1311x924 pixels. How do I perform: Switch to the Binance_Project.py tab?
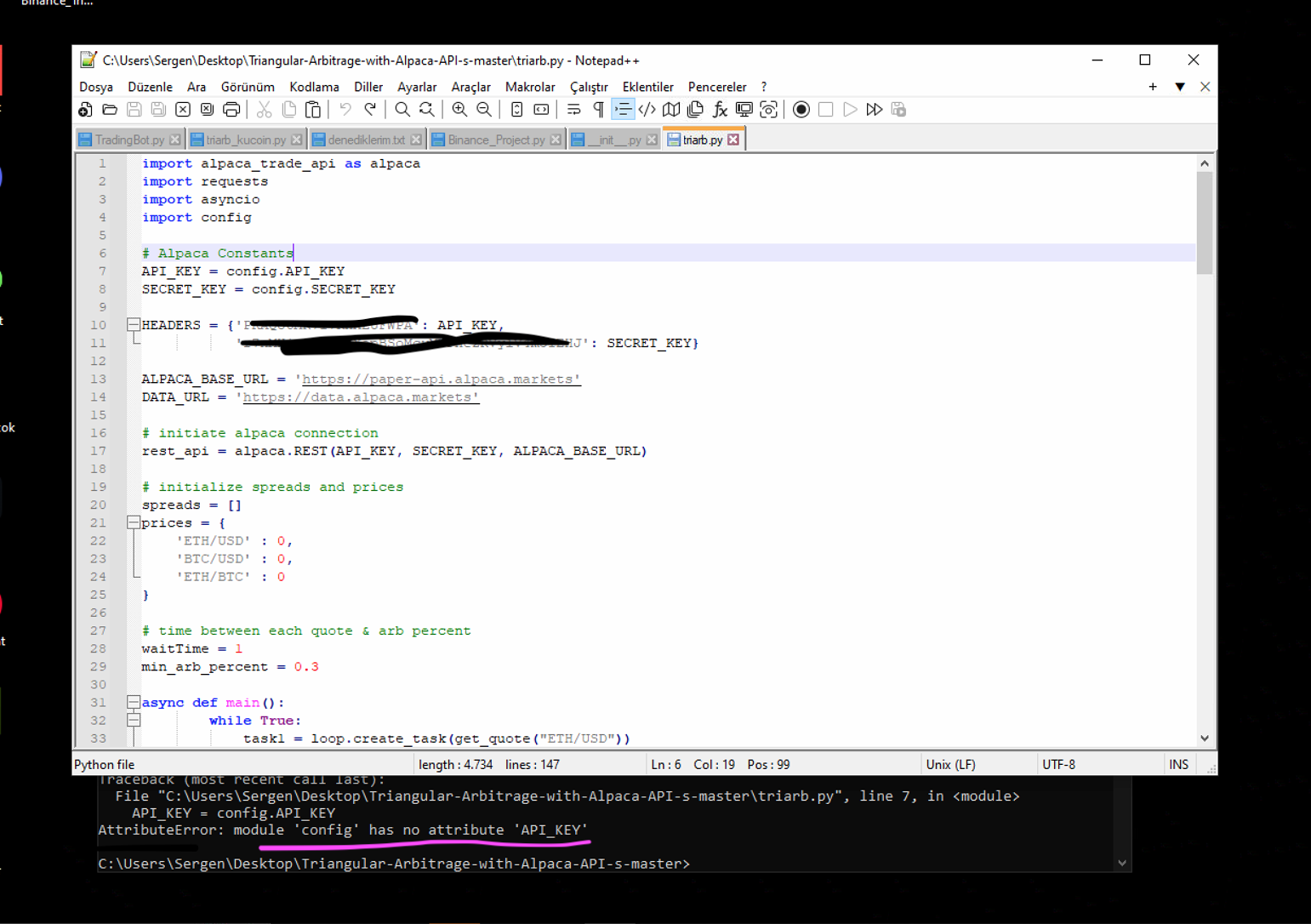point(496,140)
